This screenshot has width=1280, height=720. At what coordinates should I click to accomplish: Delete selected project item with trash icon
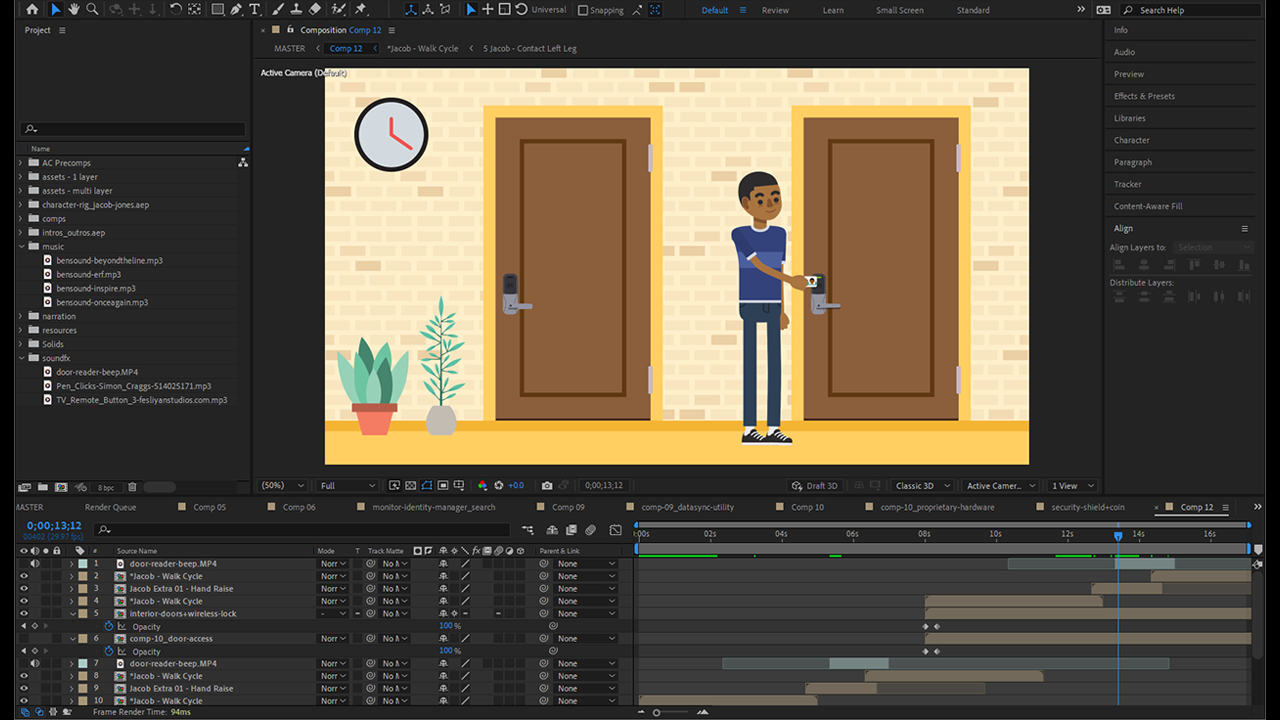[x=132, y=487]
